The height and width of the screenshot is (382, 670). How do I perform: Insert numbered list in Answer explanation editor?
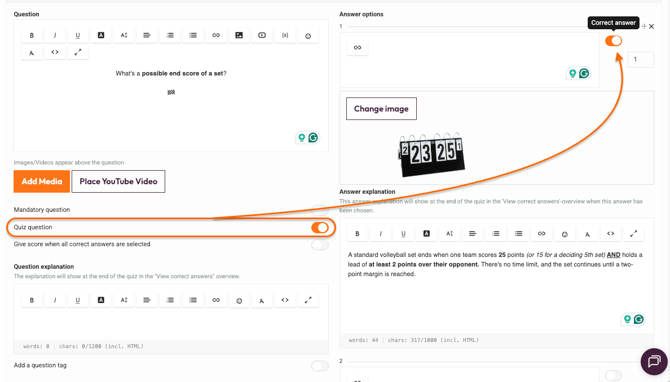point(496,234)
